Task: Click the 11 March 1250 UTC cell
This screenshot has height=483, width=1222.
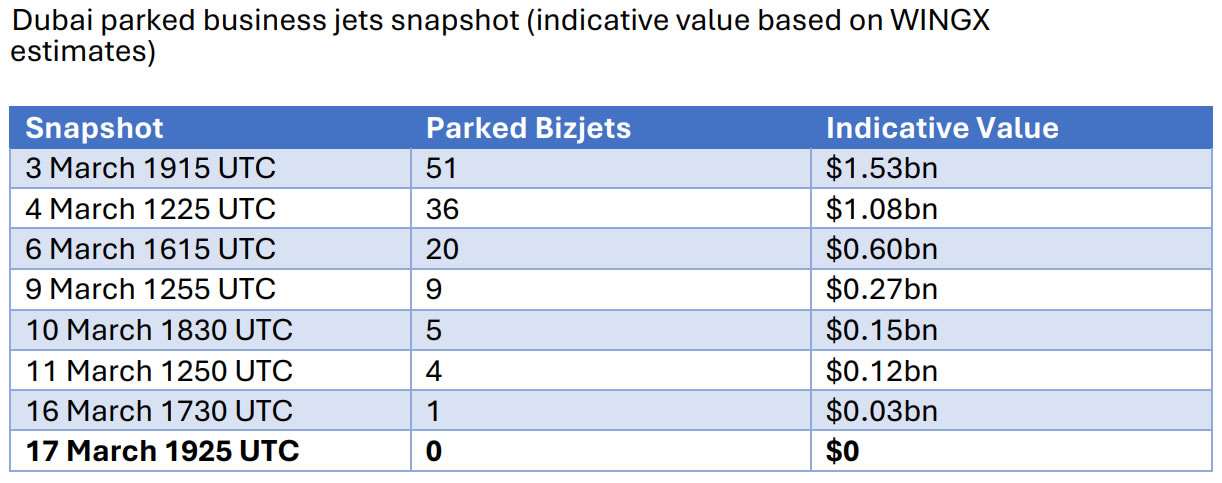Action: point(159,371)
